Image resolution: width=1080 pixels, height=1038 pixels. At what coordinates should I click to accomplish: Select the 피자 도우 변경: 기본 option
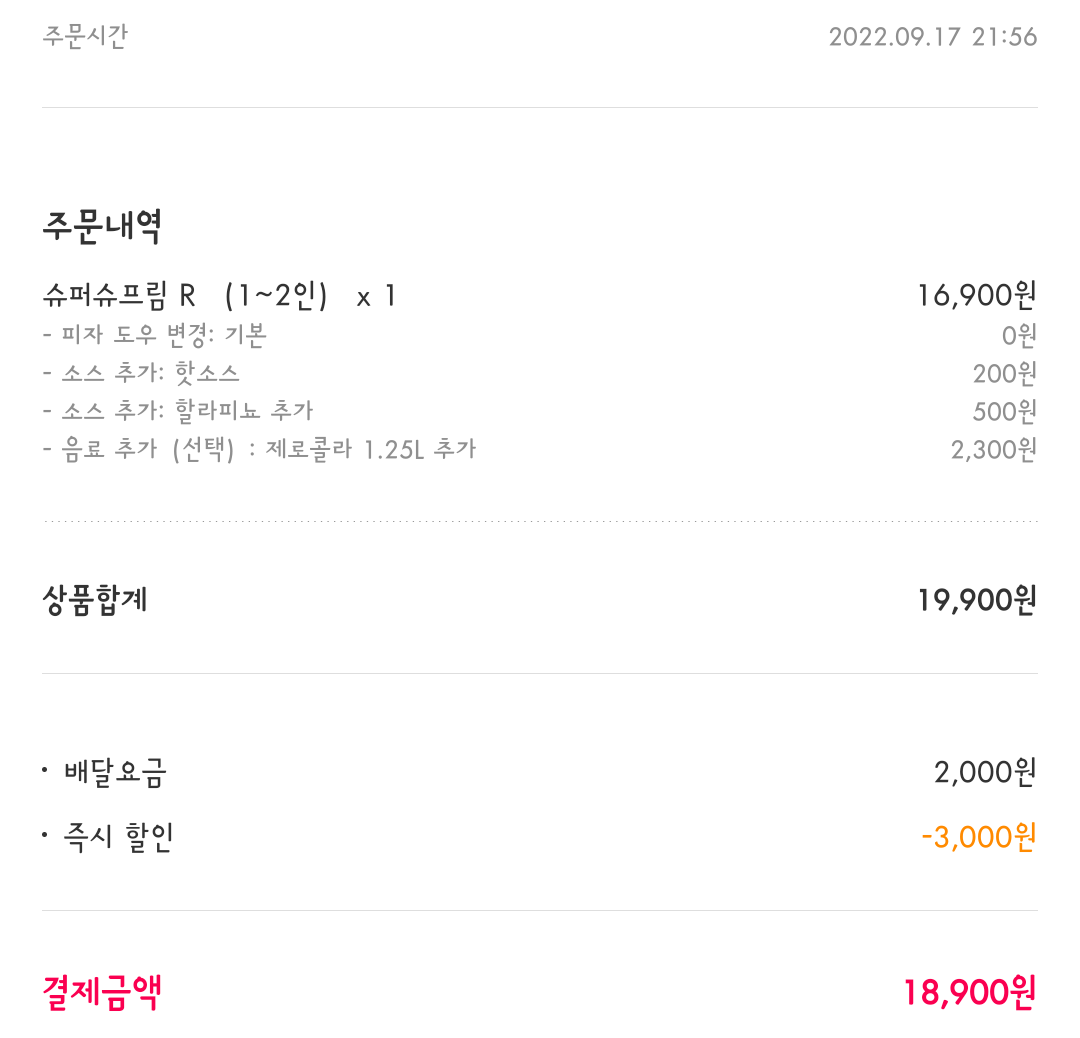155,335
